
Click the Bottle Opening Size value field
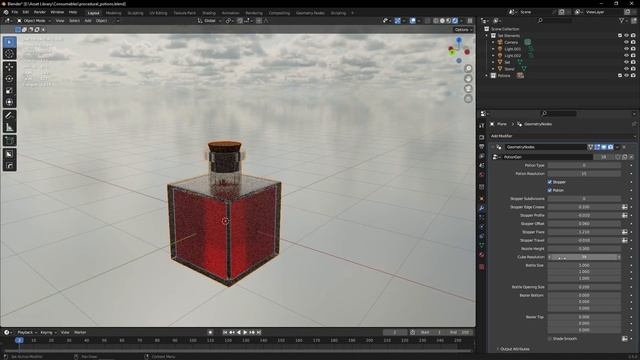[x=584, y=287]
